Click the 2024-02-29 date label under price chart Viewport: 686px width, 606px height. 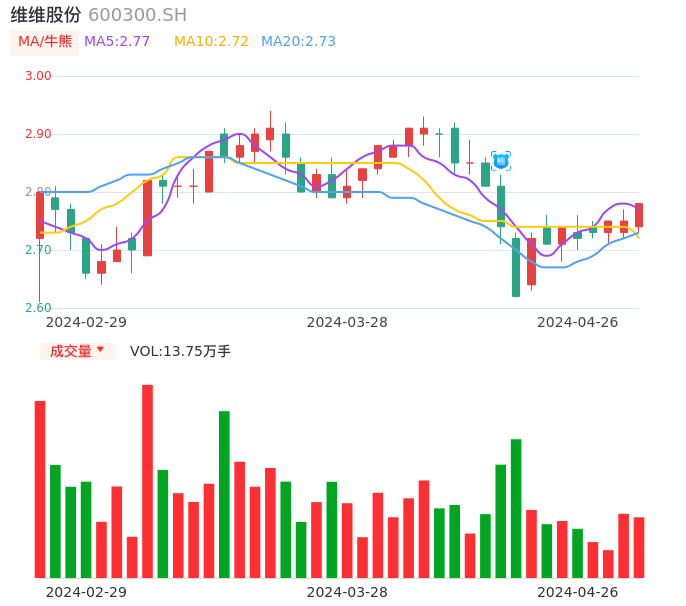click(x=86, y=322)
